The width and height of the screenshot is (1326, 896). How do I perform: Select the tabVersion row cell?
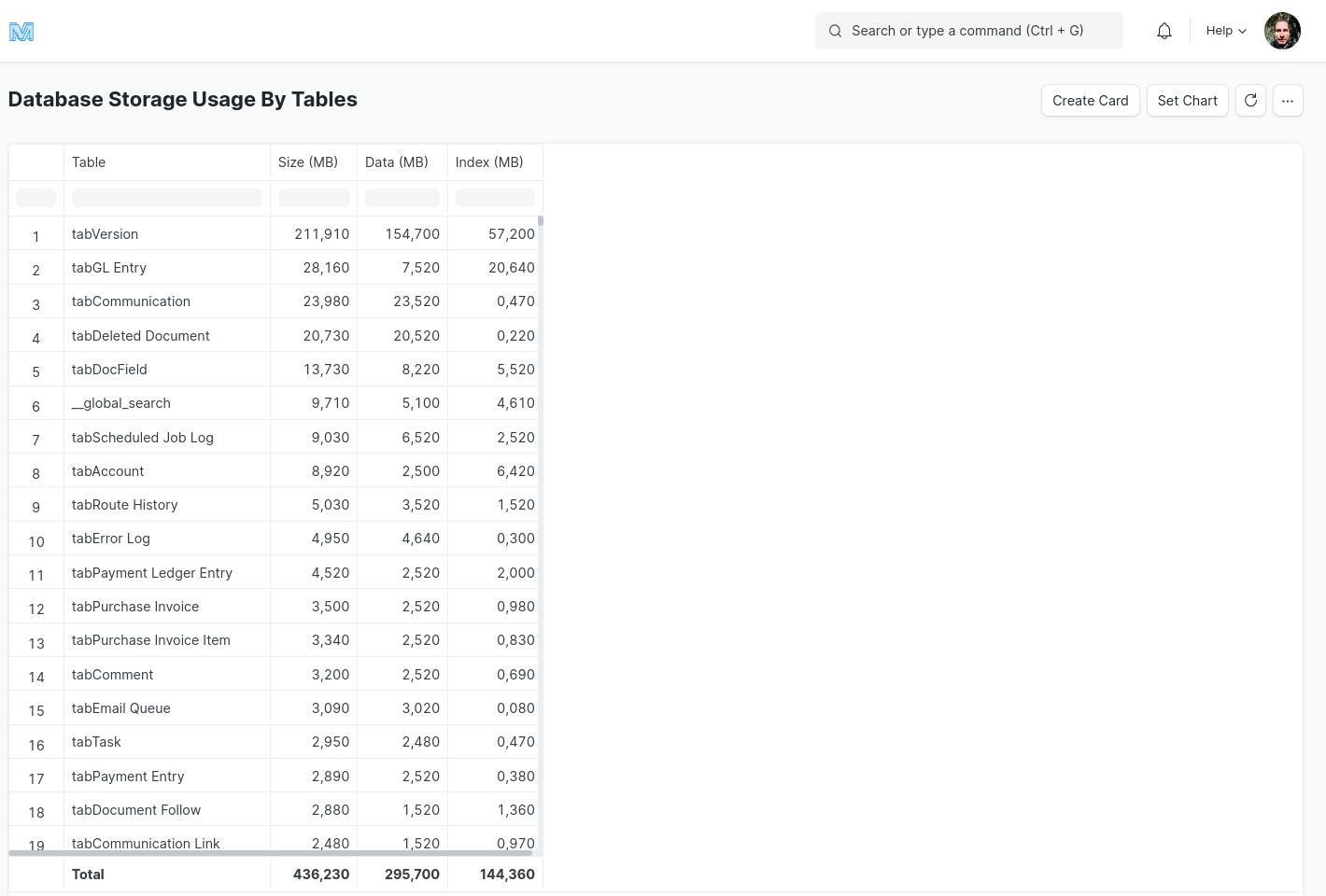point(105,234)
